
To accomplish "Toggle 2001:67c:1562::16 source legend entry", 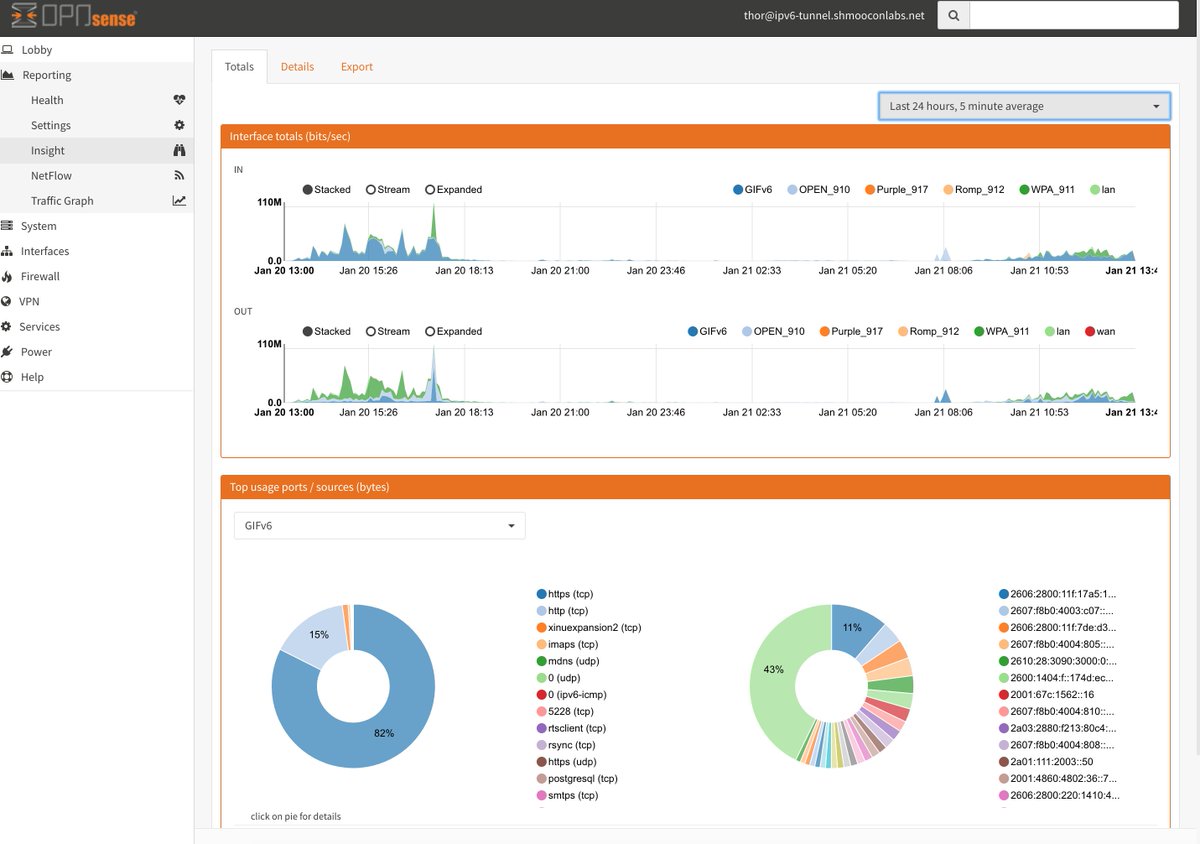I will 1048,694.
